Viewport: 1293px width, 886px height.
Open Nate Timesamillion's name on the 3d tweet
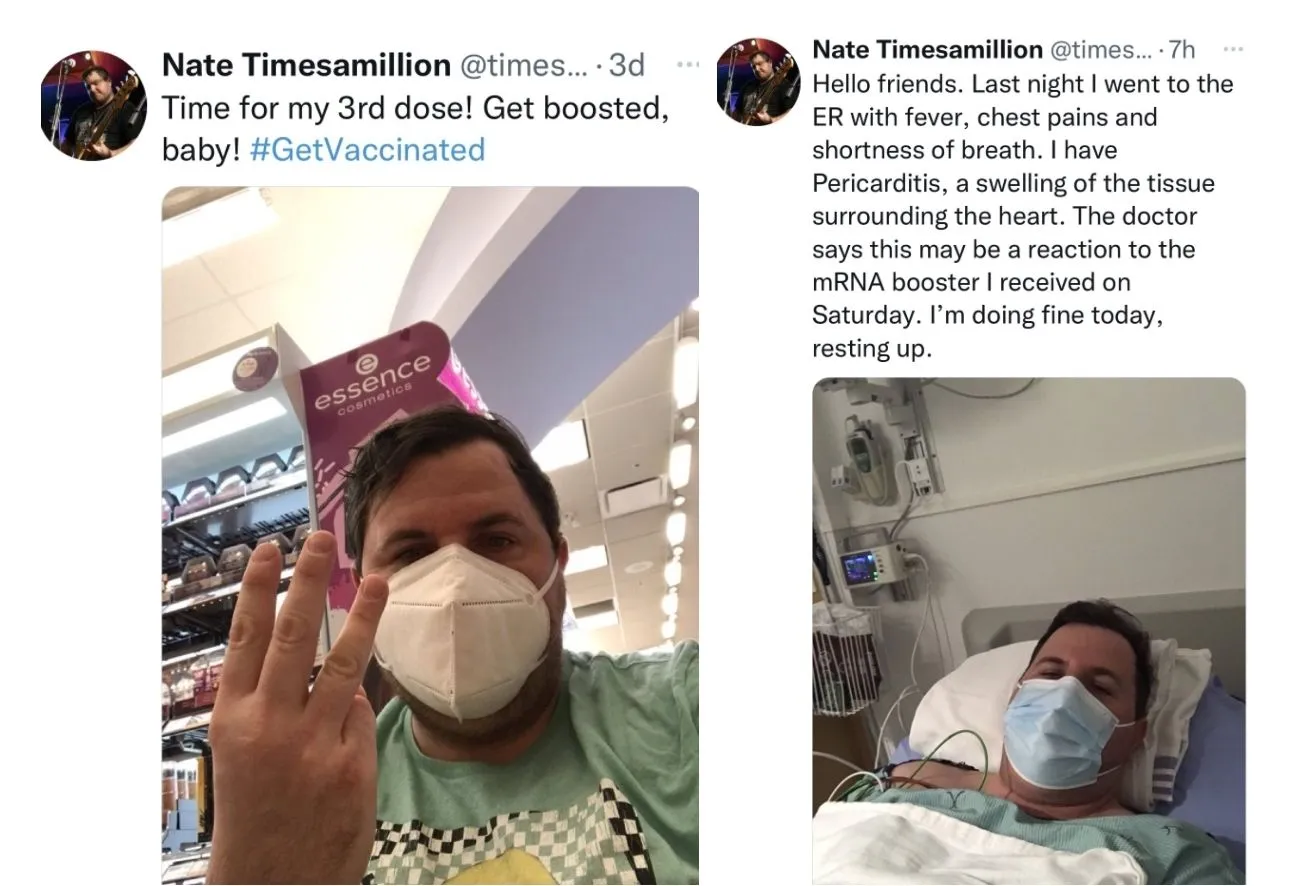tap(306, 66)
